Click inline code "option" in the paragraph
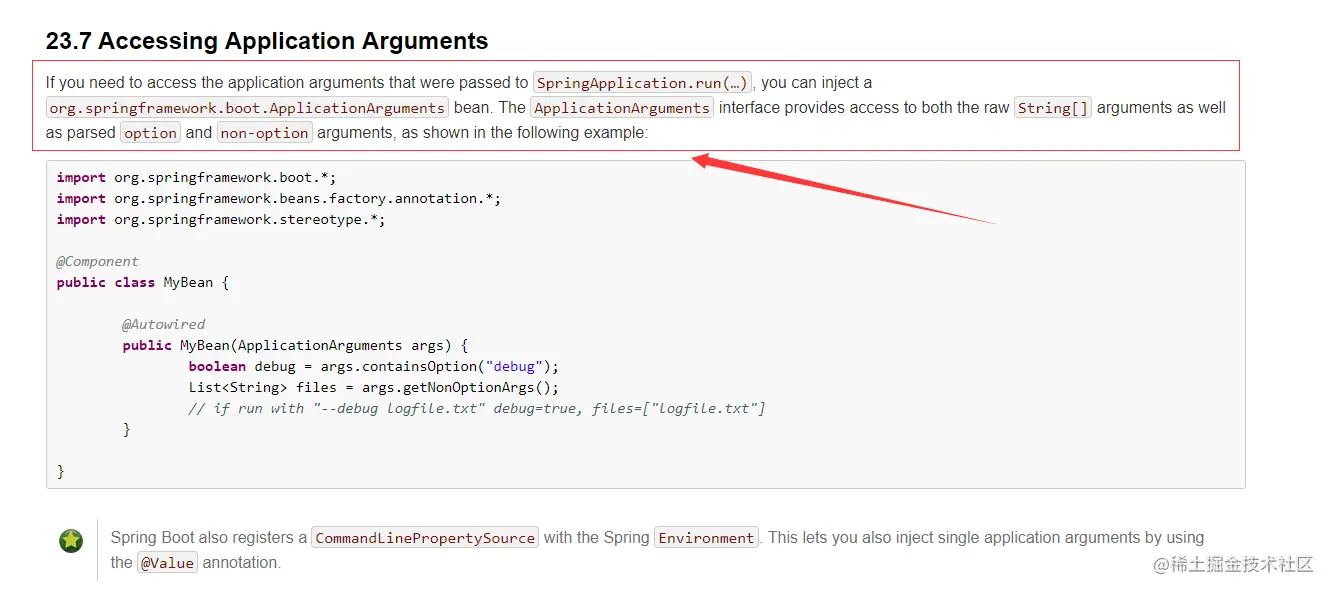This screenshot has height=593, width=1332. [x=151, y=133]
